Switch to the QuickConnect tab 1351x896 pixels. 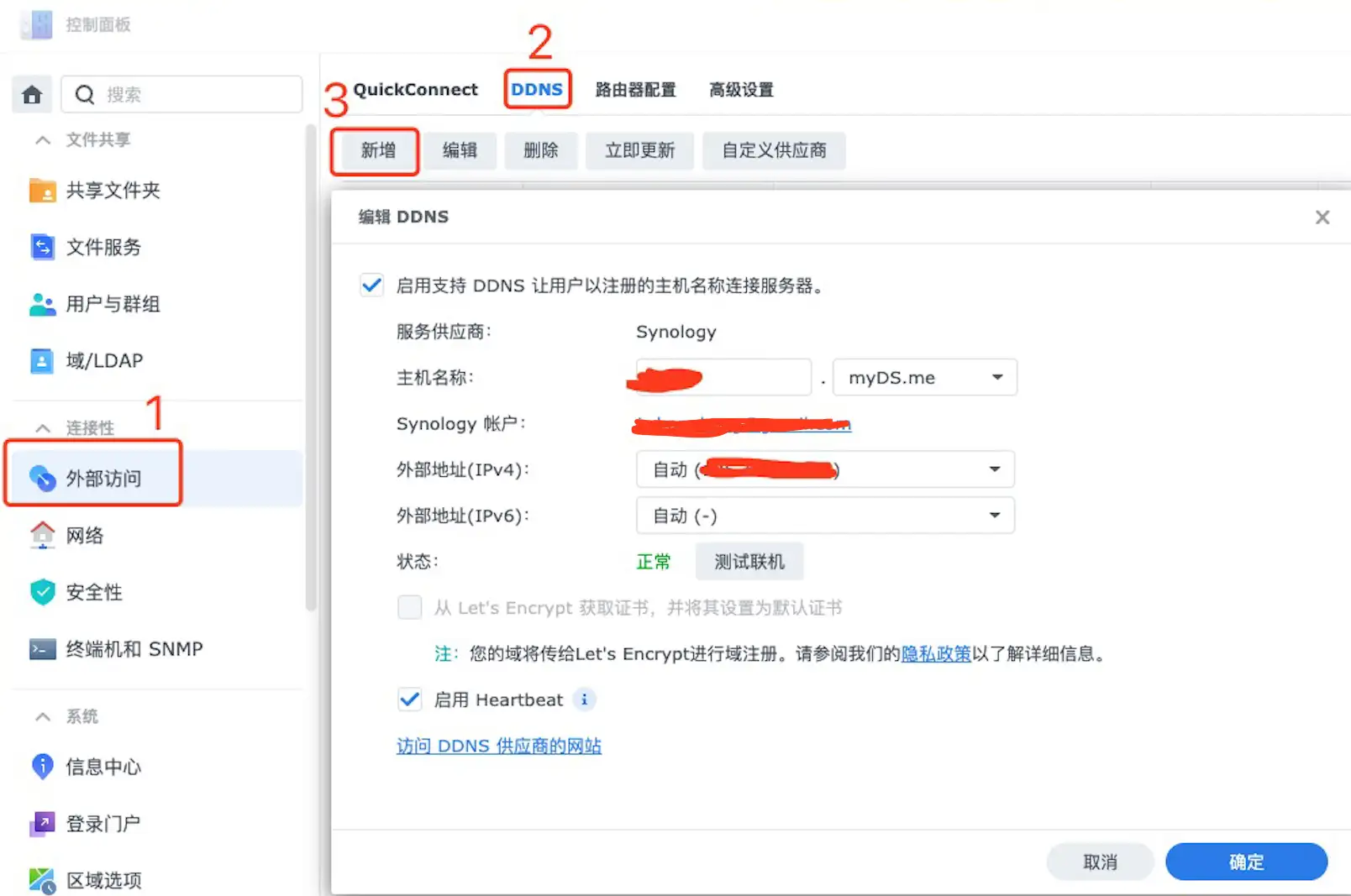[x=415, y=90]
